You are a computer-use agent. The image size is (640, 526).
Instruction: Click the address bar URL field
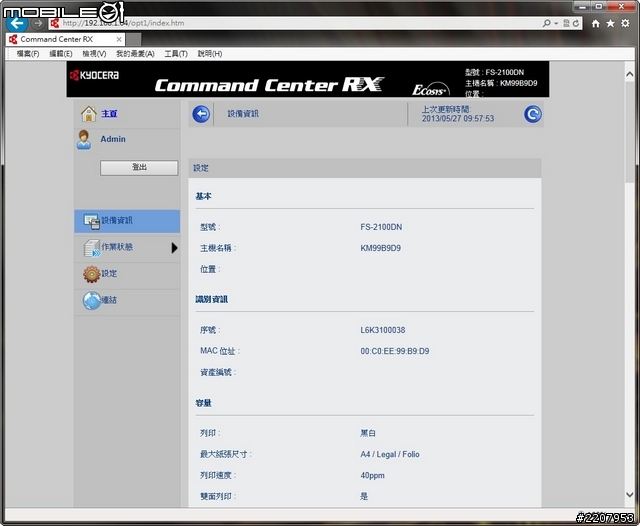click(294, 23)
